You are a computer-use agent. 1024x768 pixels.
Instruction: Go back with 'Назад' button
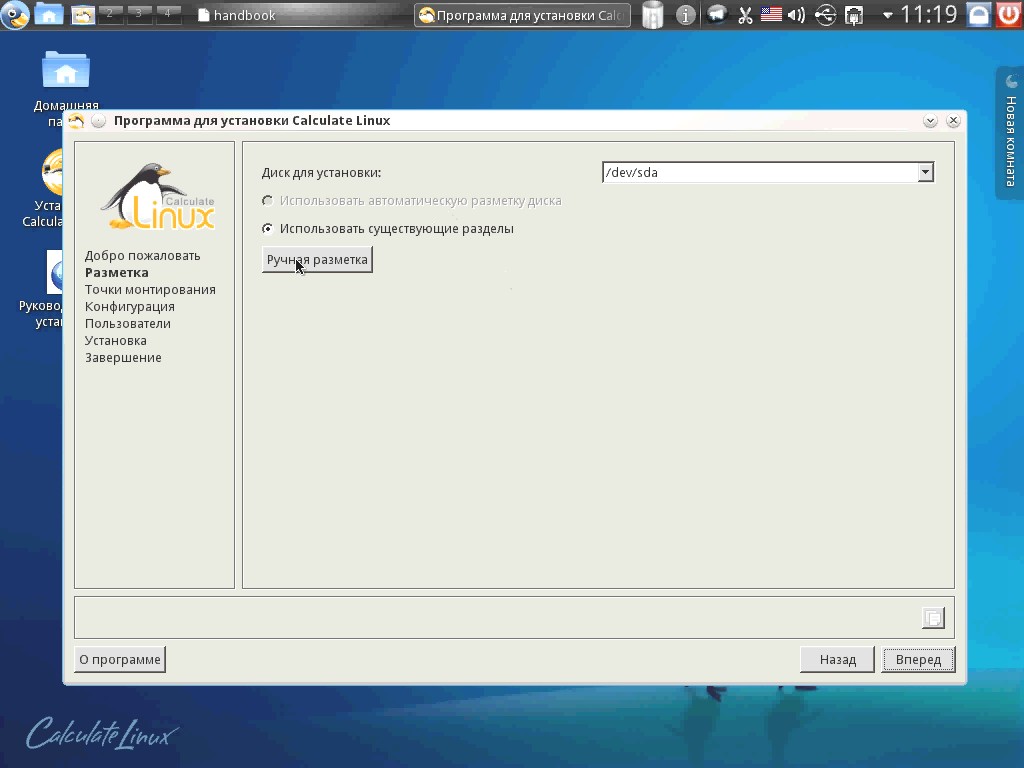[x=837, y=660]
